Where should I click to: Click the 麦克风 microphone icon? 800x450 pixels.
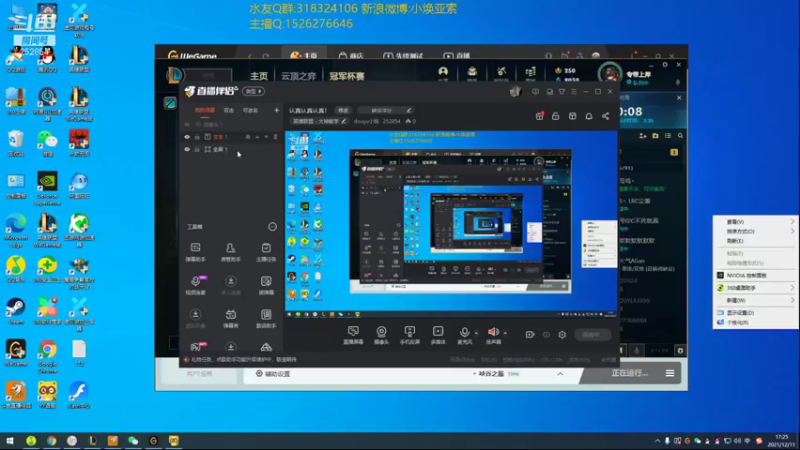point(464,333)
